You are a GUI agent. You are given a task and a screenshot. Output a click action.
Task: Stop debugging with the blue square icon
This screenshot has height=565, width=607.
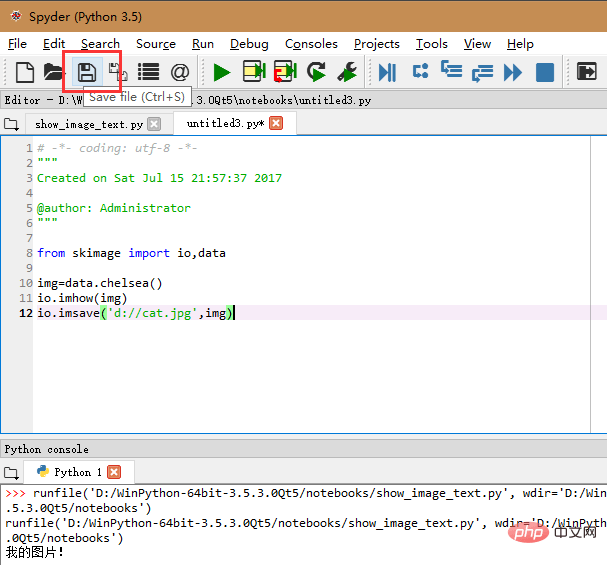pos(545,72)
